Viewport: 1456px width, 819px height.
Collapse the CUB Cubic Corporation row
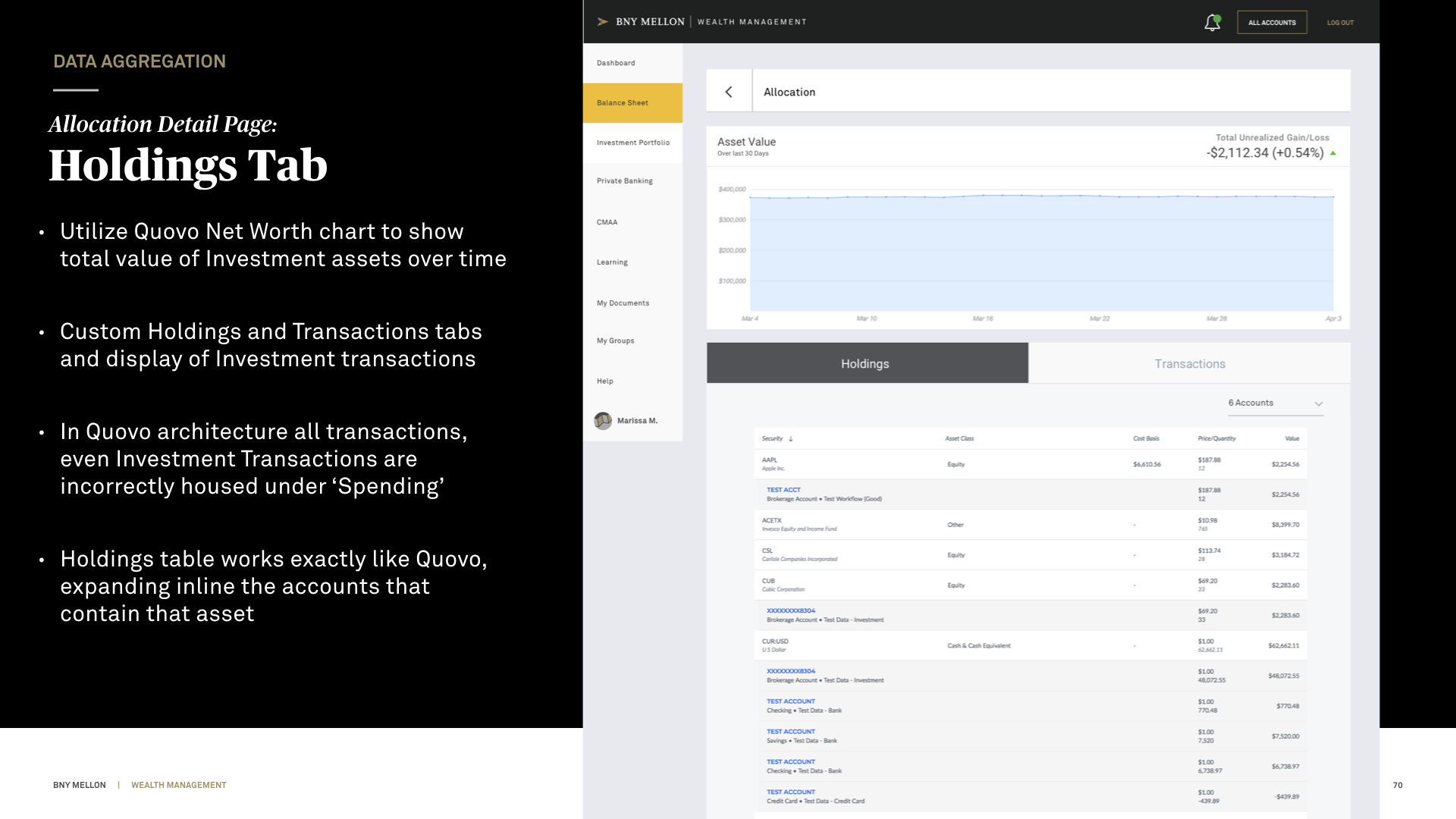point(1031,585)
